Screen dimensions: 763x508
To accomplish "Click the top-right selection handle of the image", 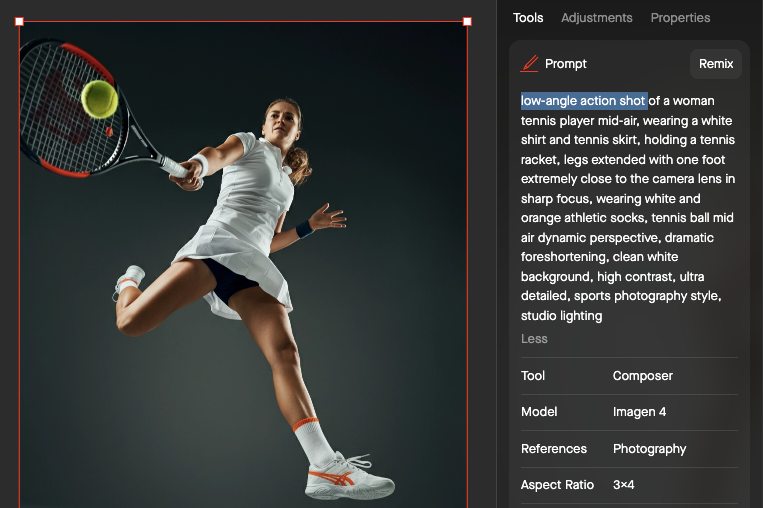I will pos(467,21).
